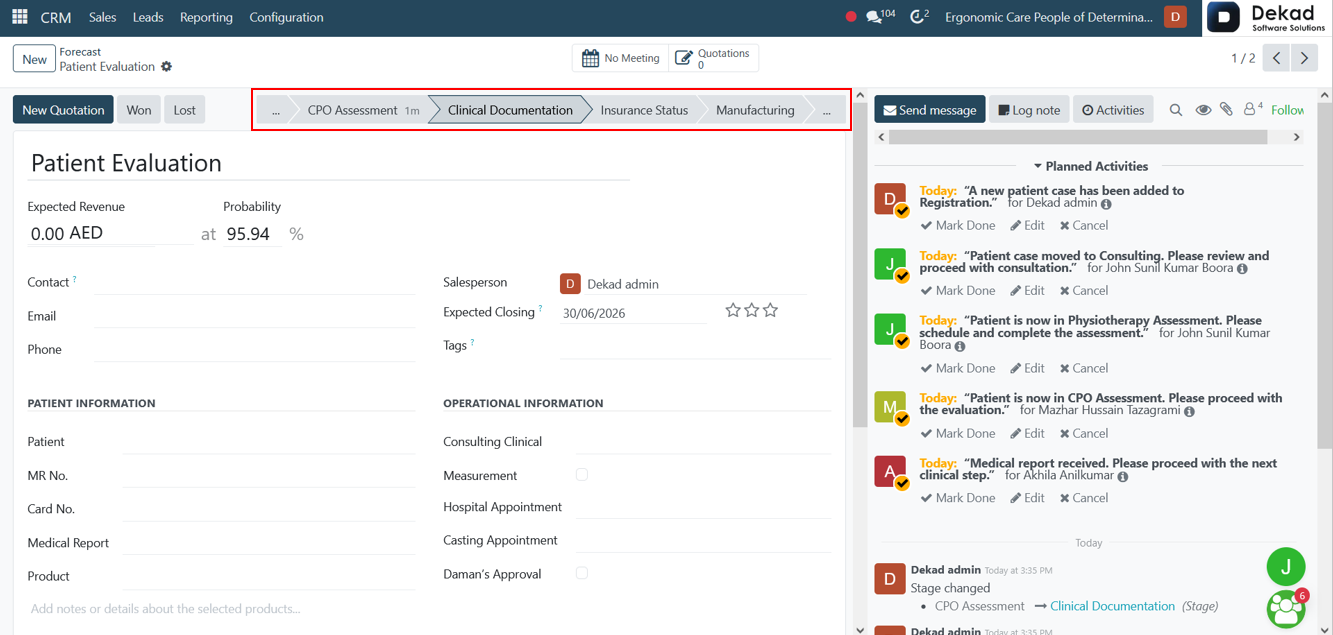Expand earlier stages with left ellipsis
The image size is (1333, 635).
pyautogui.click(x=275, y=110)
